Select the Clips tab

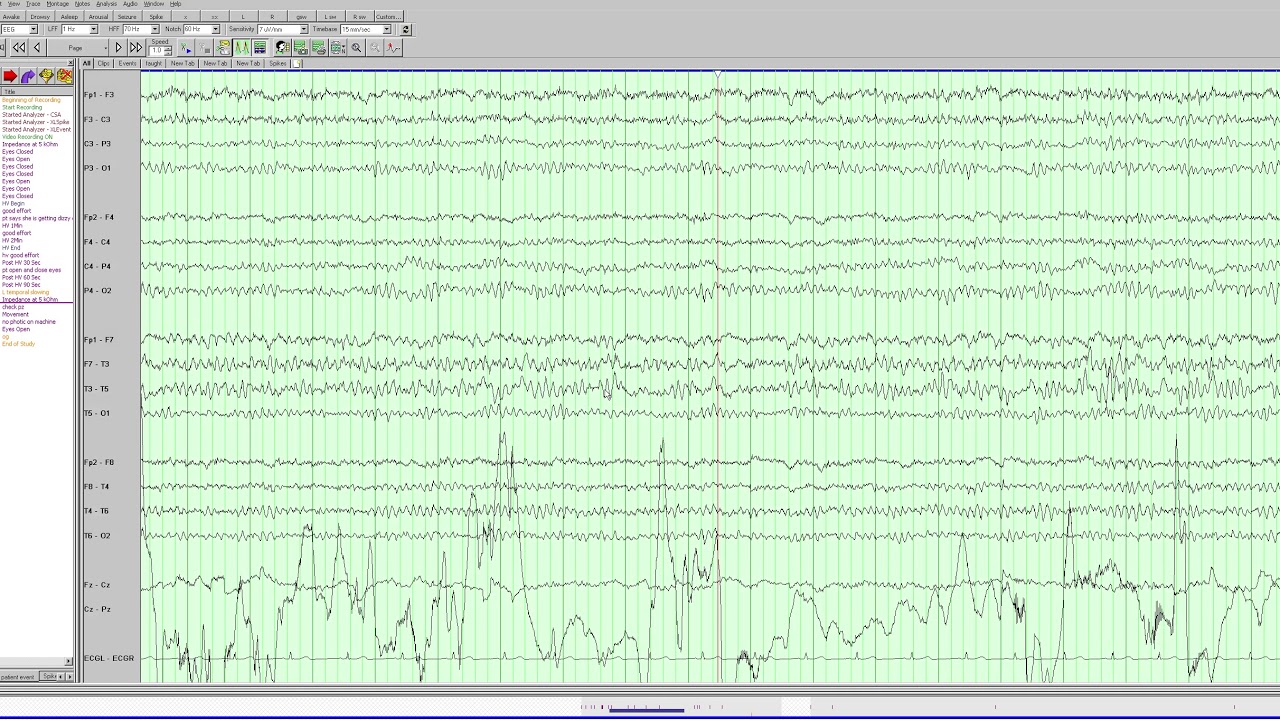coord(104,63)
